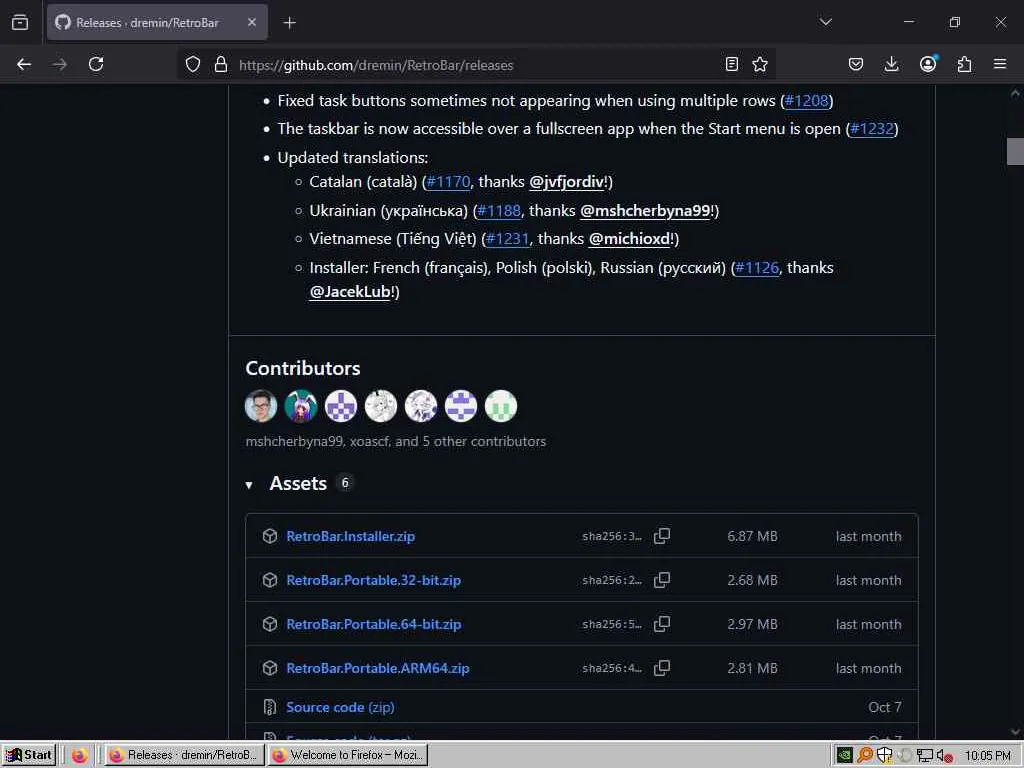View site info via padlock icon
1024x768 pixels.
point(221,64)
